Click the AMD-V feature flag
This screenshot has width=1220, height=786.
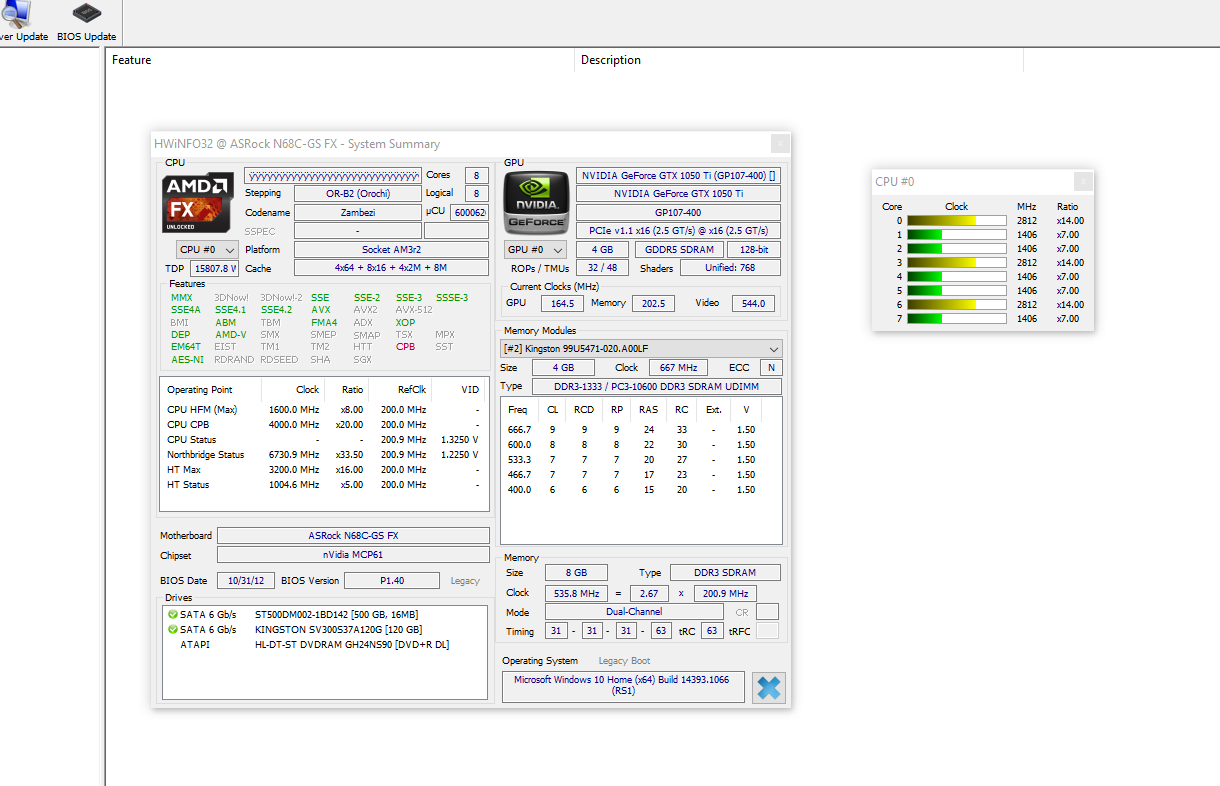tap(231, 335)
